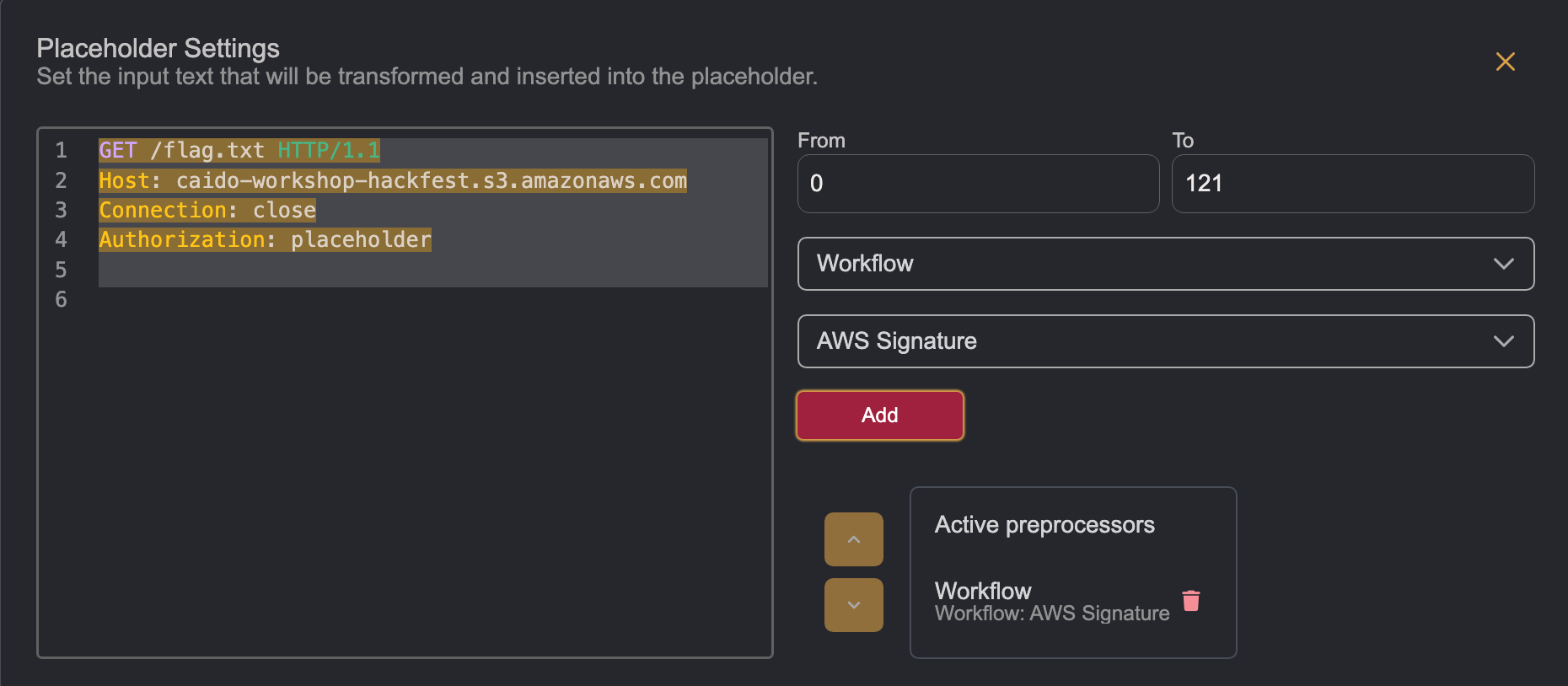Move preprocessor down with the down arrow
Image resolution: width=1568 pixels, height=686 pixels.
pyautogui.click(x=854, y=605)
